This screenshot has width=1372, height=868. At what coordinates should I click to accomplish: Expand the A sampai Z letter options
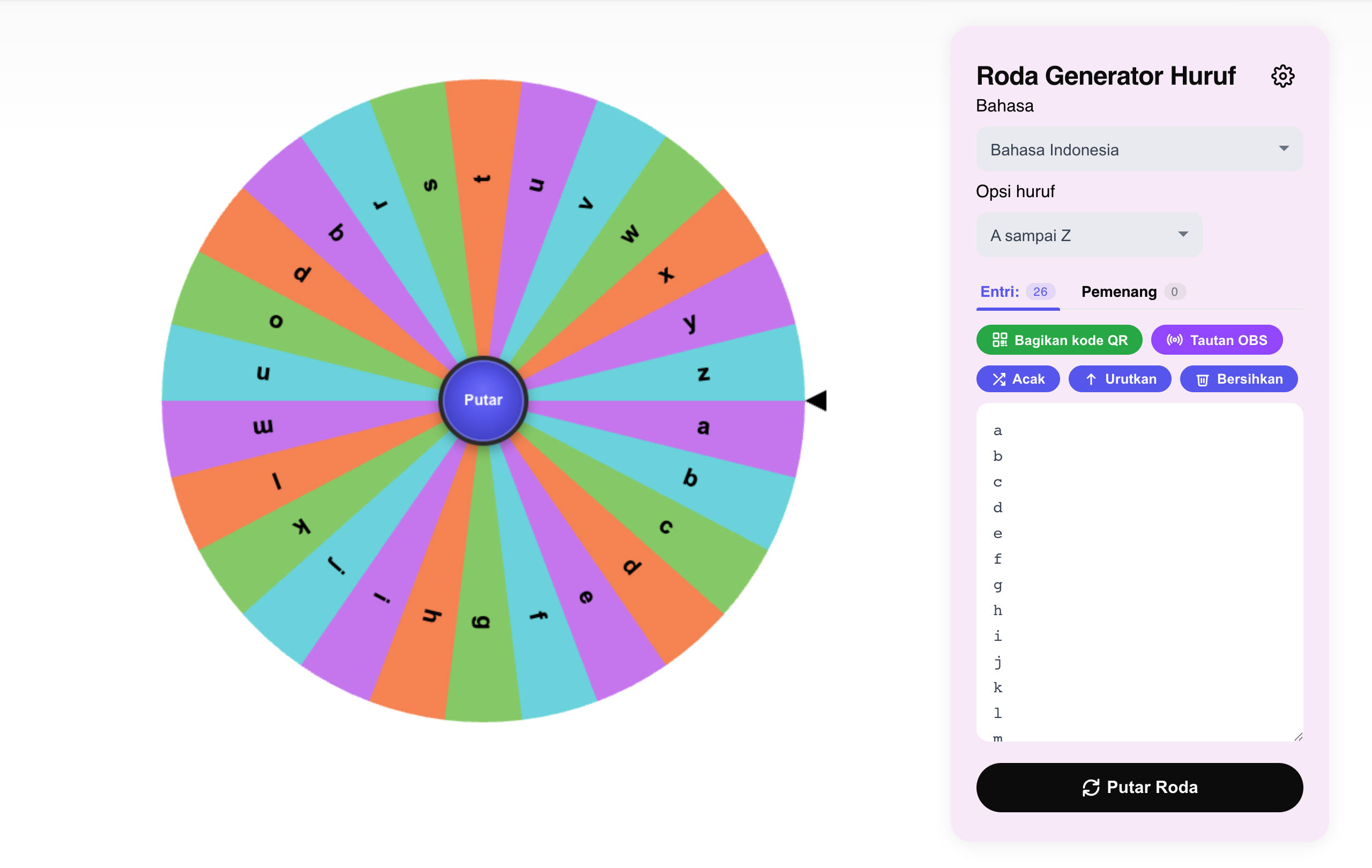1089,235
